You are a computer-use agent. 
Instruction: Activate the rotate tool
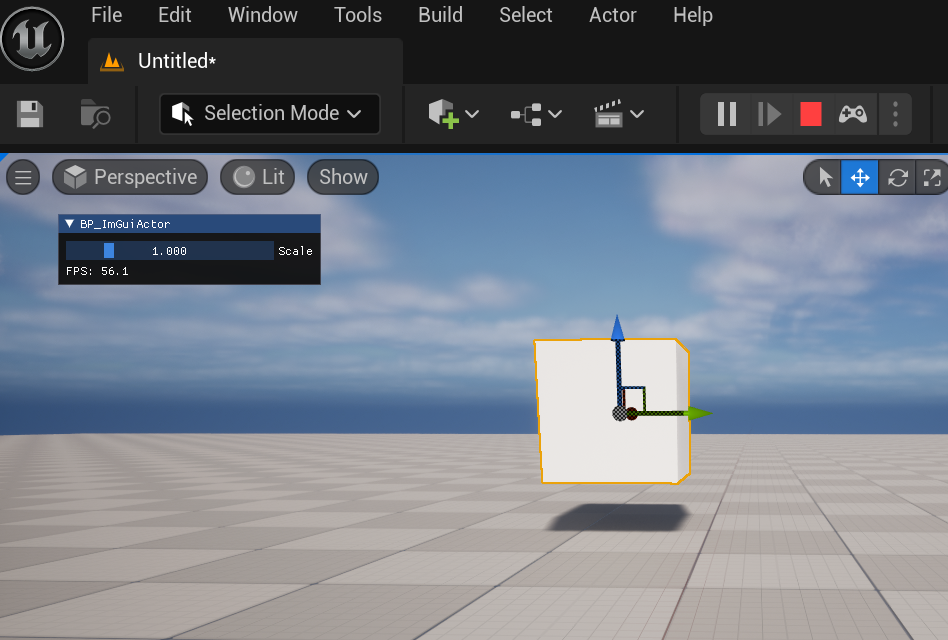(x=897, y=178)
